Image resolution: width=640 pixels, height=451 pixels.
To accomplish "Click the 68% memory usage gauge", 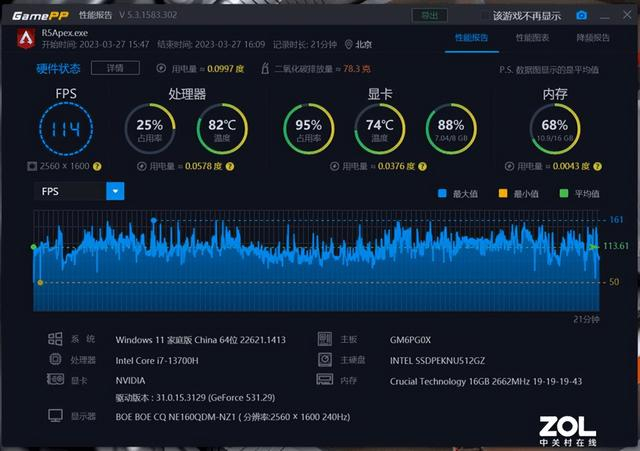I will [555, 129].
